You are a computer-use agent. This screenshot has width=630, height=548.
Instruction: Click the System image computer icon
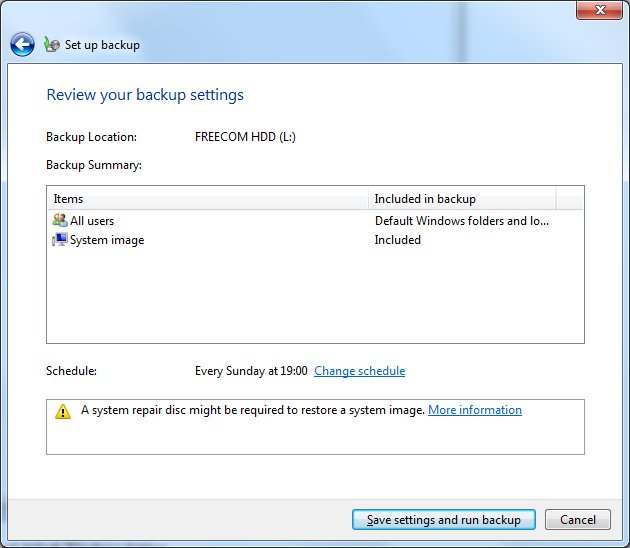60,240
